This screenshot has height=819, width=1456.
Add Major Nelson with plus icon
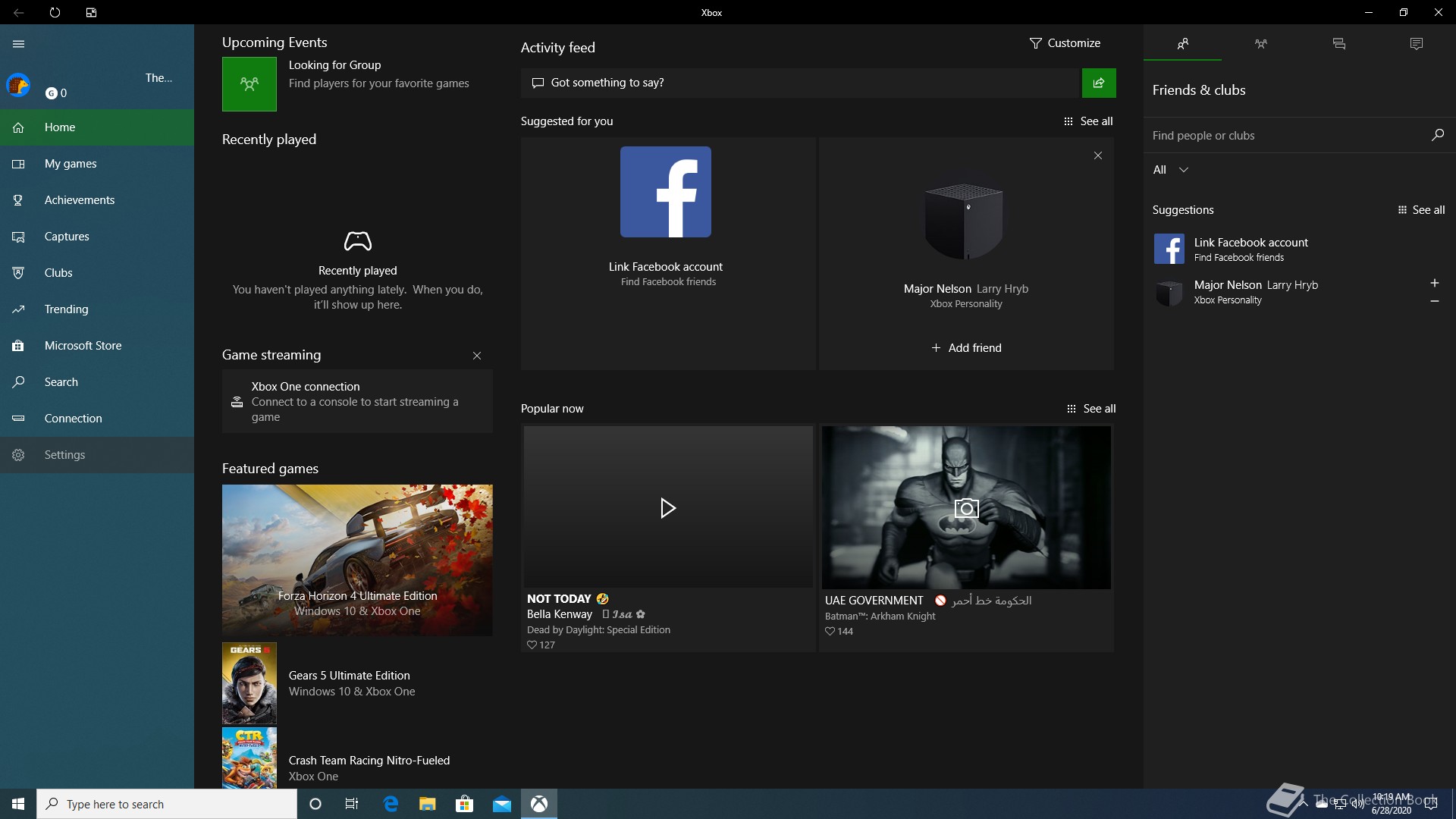pyautogui.click(x=1434, y=283)
